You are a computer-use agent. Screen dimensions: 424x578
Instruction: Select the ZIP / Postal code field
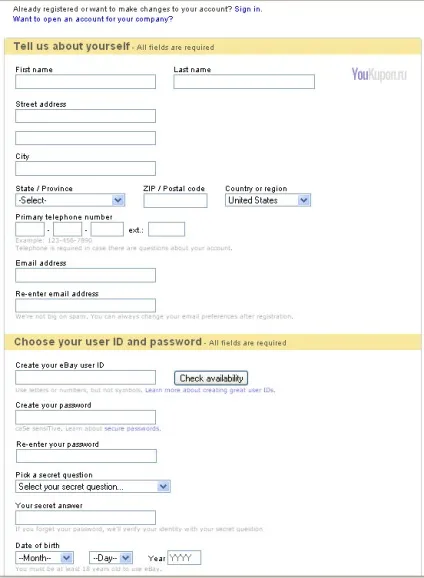(175, 201)
